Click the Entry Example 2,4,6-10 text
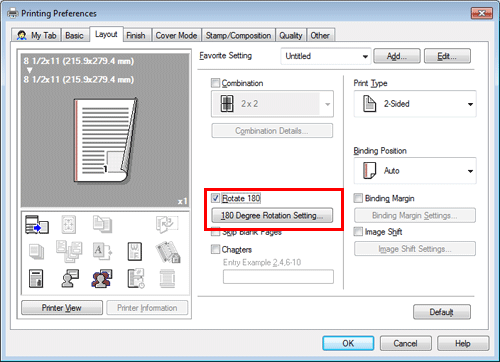The image size is (500, 362). pos(262,262)
